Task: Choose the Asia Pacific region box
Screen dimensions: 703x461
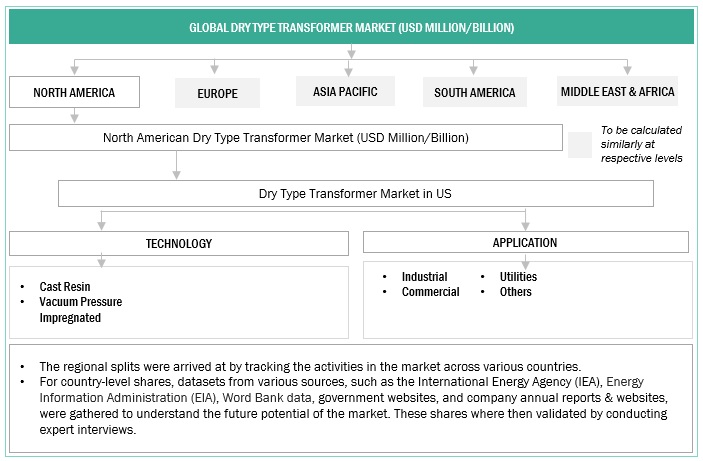Action: tap(345, 91)
